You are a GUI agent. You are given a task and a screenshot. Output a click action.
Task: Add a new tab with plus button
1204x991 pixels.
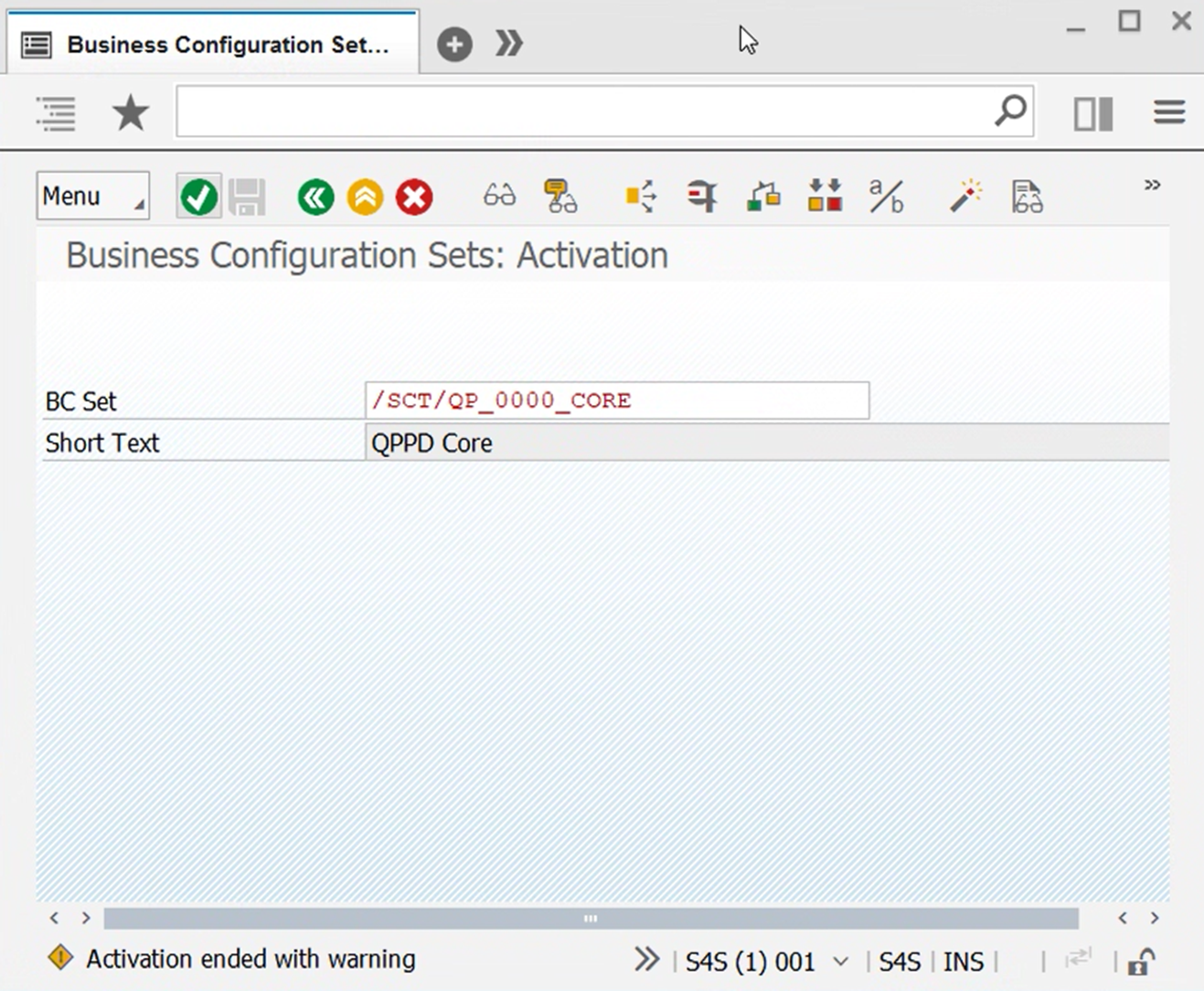point(454,44)
